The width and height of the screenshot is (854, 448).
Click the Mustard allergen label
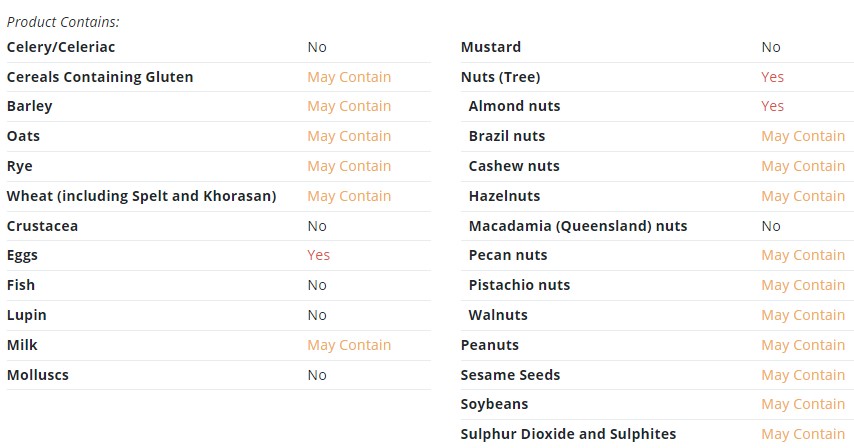coord(491,47)
